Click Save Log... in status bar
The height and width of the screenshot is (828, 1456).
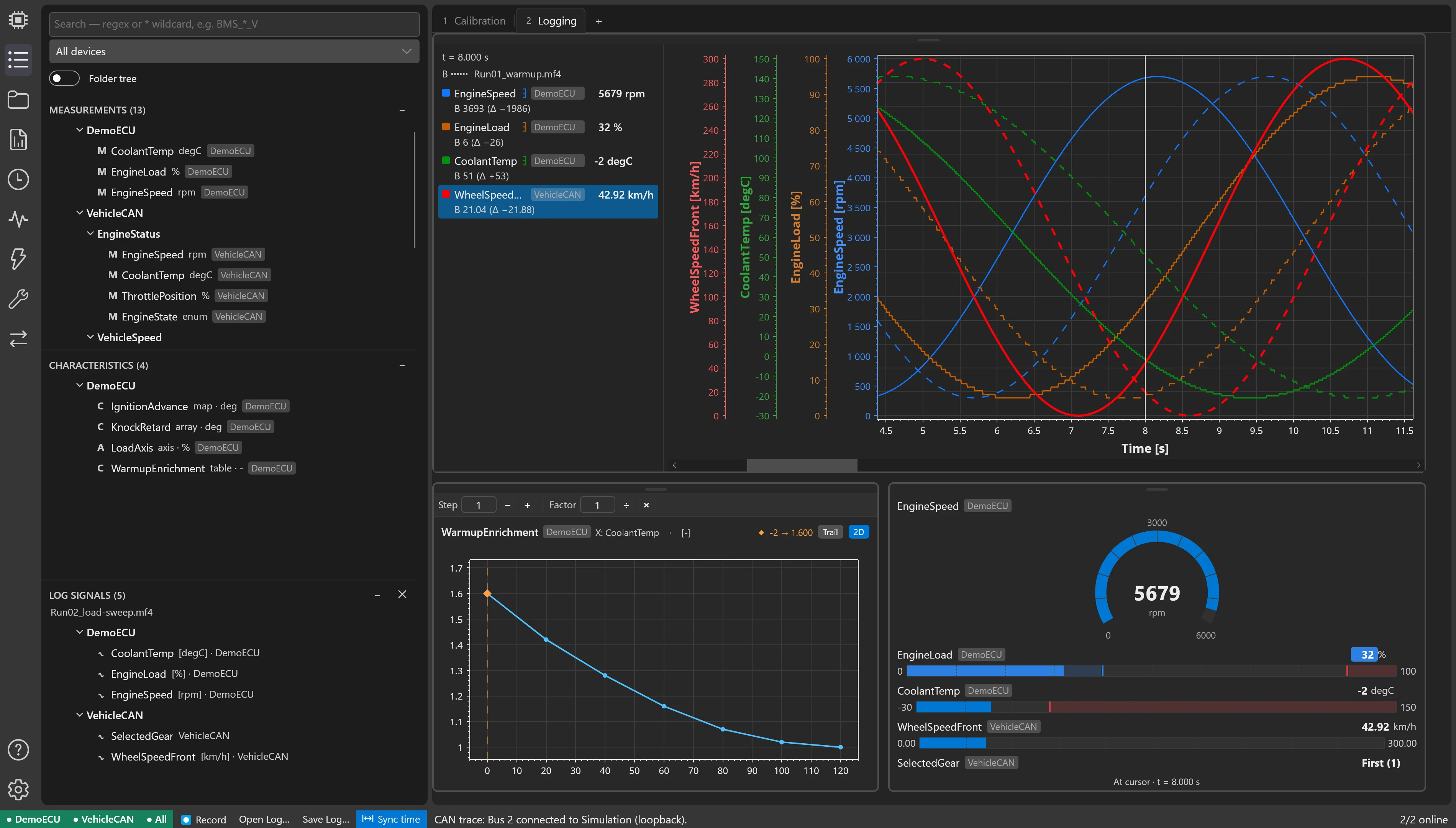point(326,820)
